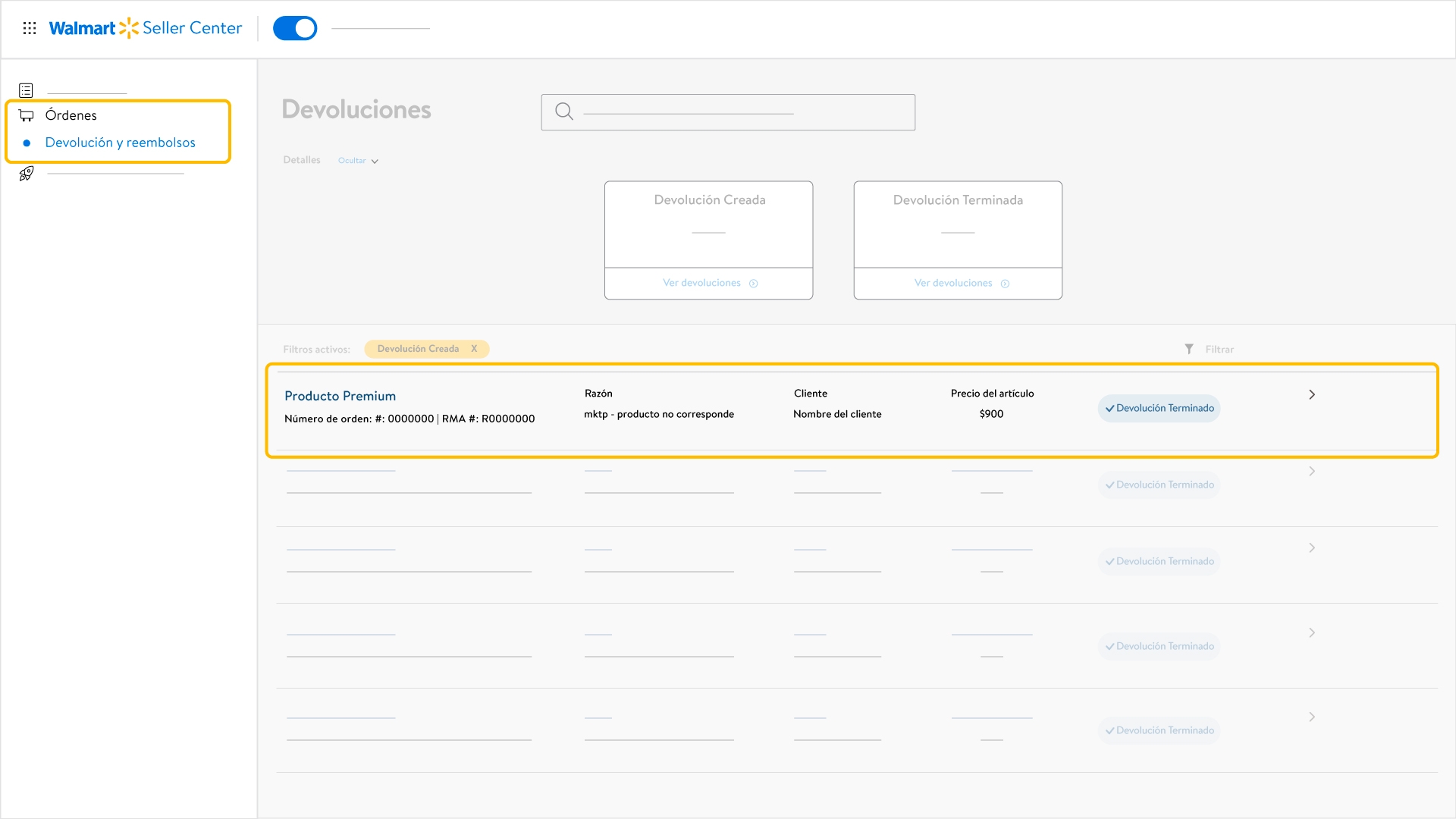Click Devolución Terminado status on Producto Premium

[x=1159, y=408]
